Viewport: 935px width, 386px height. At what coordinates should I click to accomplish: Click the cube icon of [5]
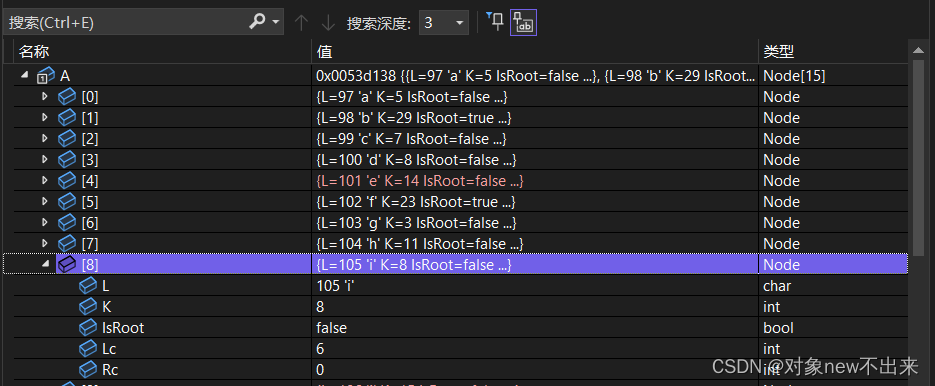click(67, 201)
